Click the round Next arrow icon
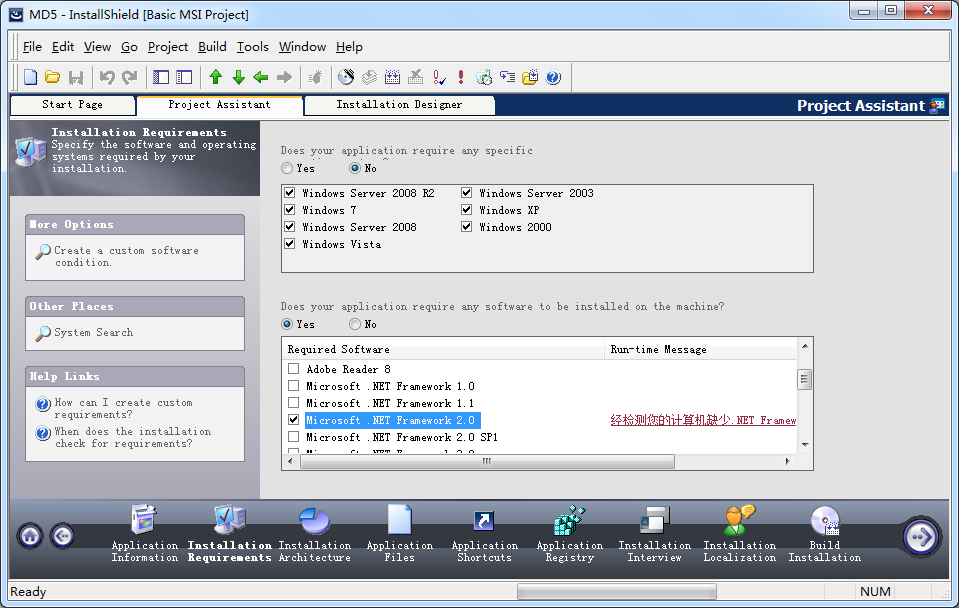Screen dimensions: 959x608 point(920,537)
